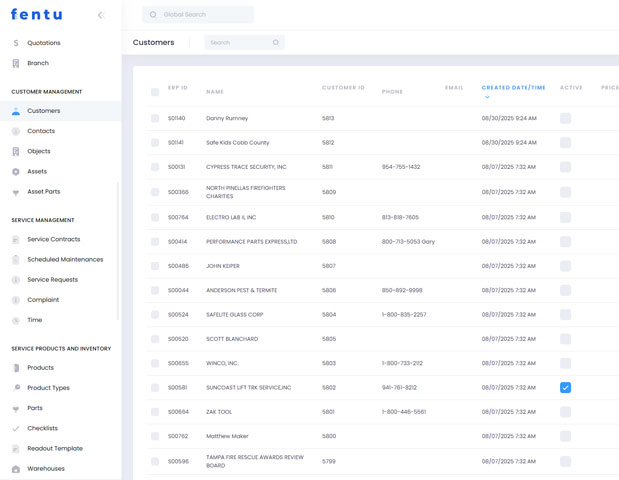This screenshot has height=480, width=619.
Task: Click the magnifier icon in Customers search
Action: pyautogui.click(x=276, y=43)
